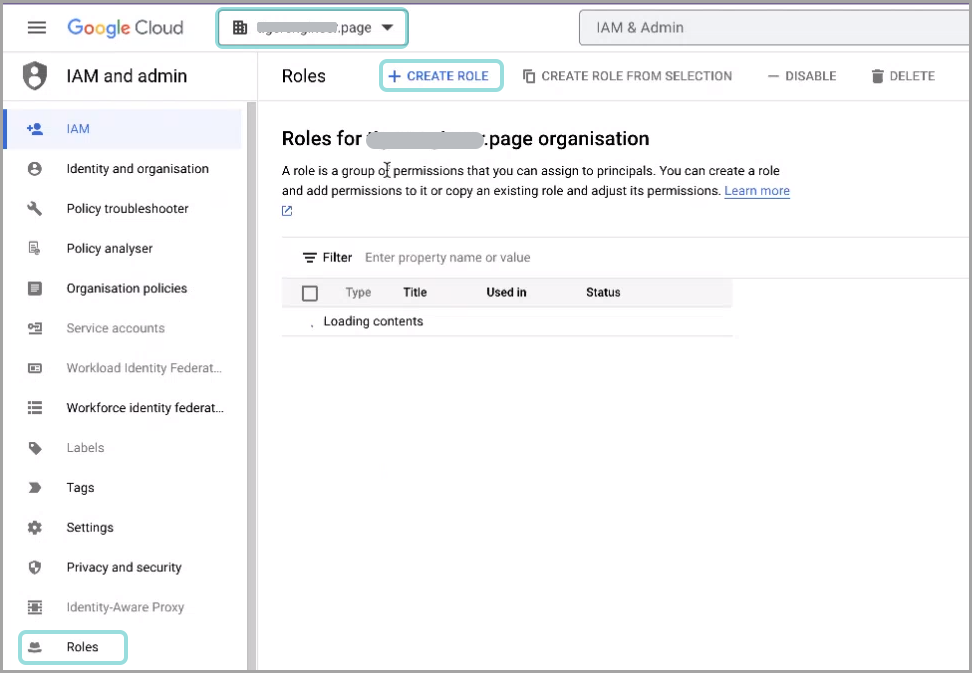Screen dimensions: 972x673
Task: Click the Google Cloud logo
Action: tap(125, 27)
